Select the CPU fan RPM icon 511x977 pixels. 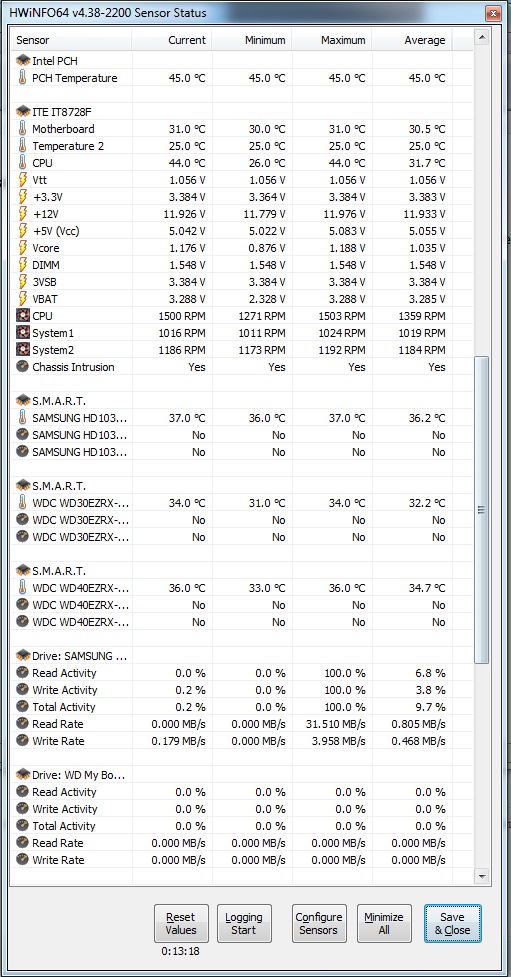(23, 316)
